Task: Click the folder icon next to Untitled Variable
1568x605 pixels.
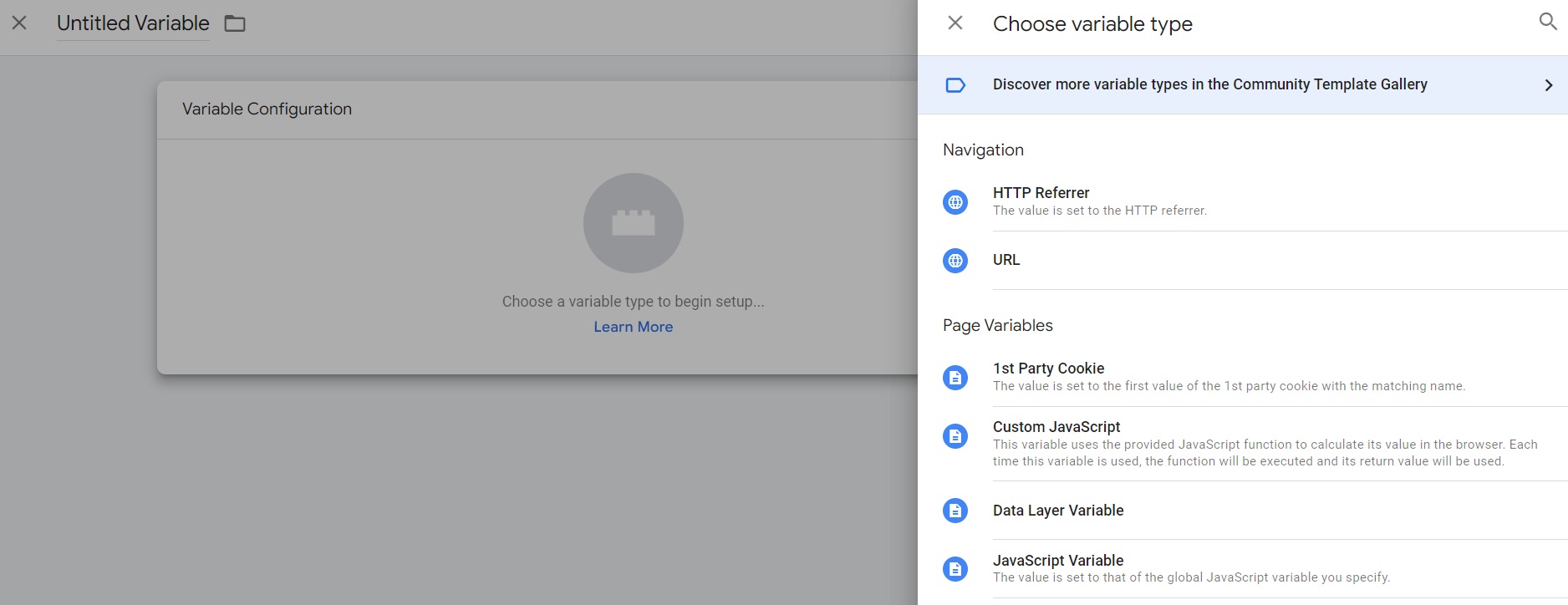Action: tap(235, 23)
